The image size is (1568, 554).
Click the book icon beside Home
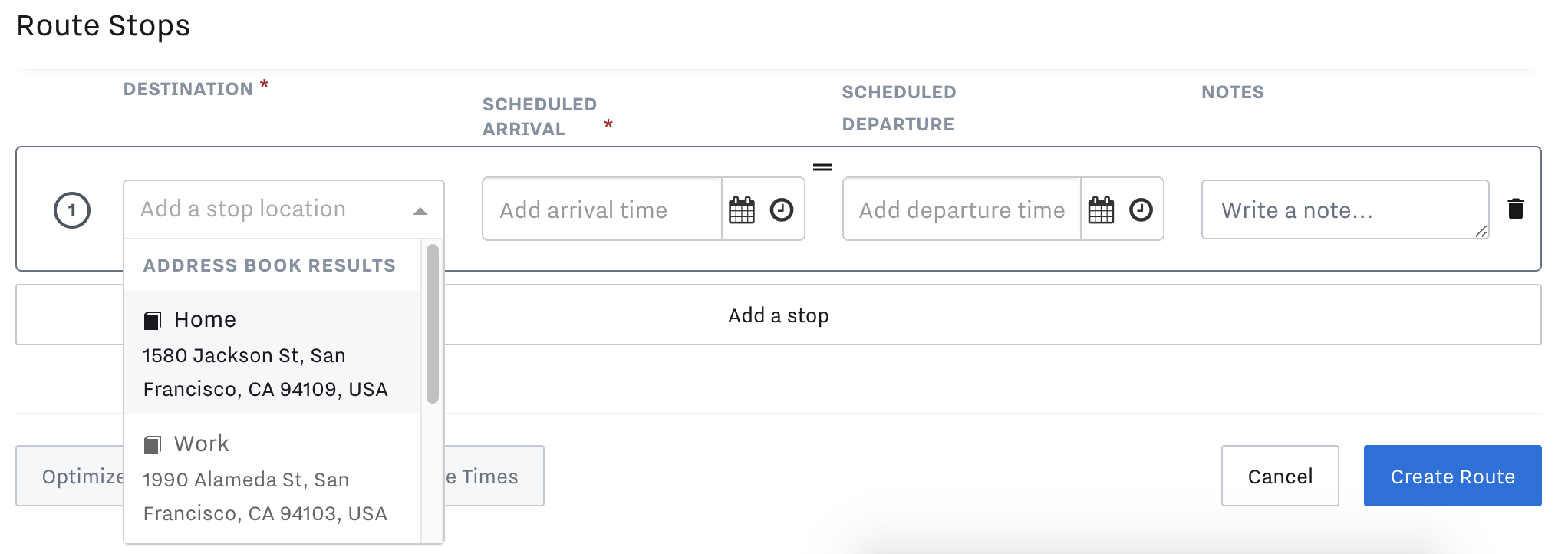[153, 320]
